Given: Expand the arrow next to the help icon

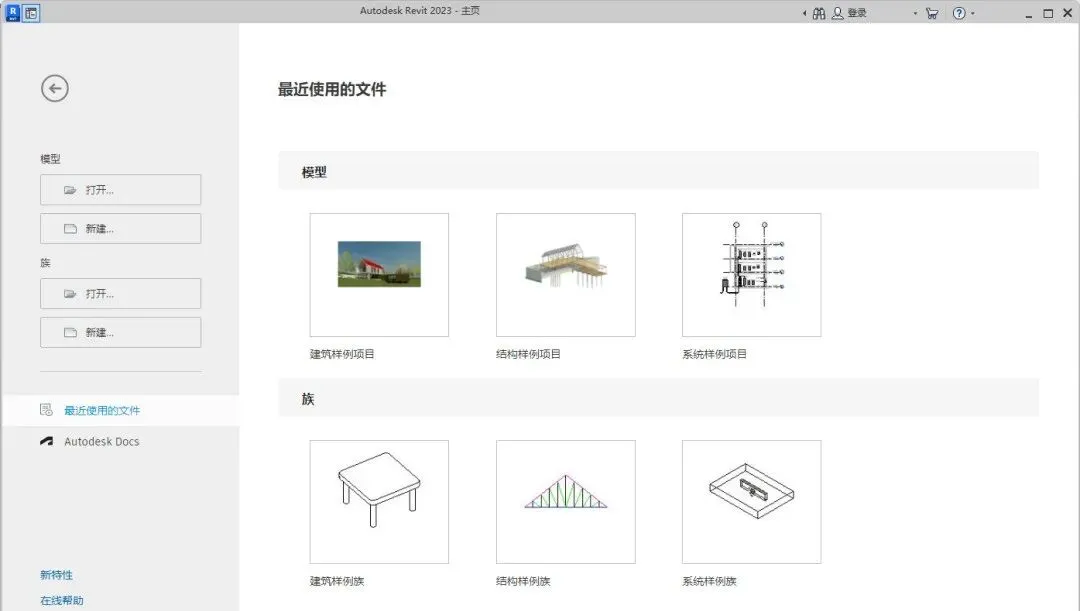Looking at the screenshot, I should pyautogui.click(x=973, y=13).
